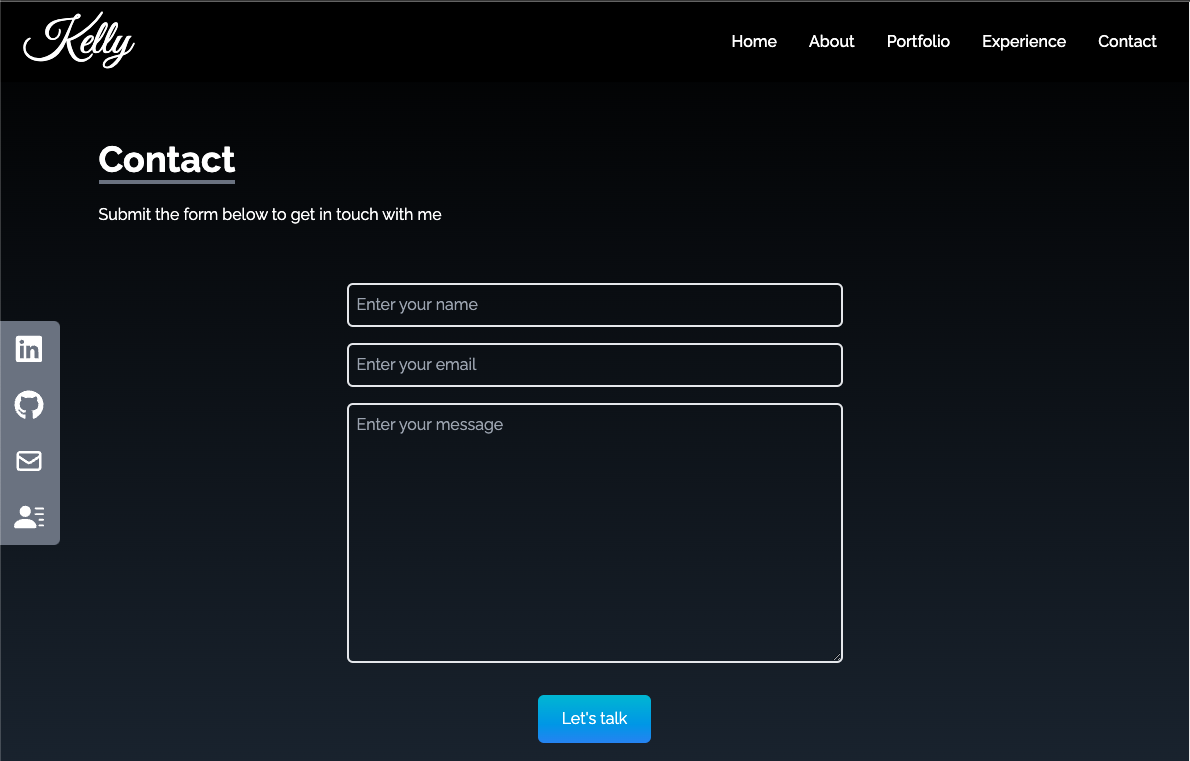The image size is (1190, 761).
Task: Click the Kelly script logo
Action: pos(79,39)
